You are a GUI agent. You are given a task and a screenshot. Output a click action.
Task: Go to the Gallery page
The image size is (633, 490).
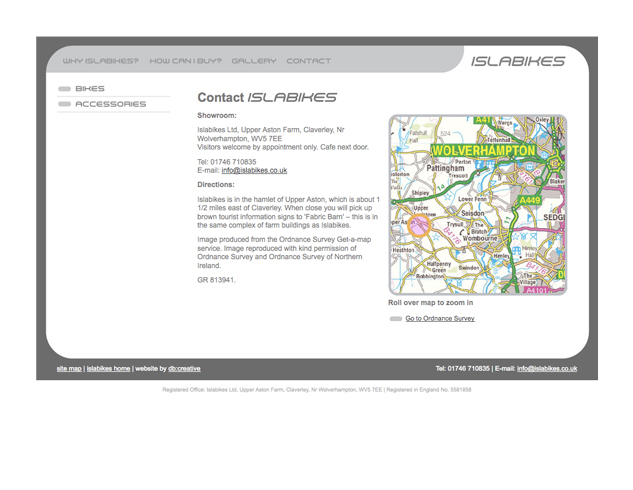point(254,61)
